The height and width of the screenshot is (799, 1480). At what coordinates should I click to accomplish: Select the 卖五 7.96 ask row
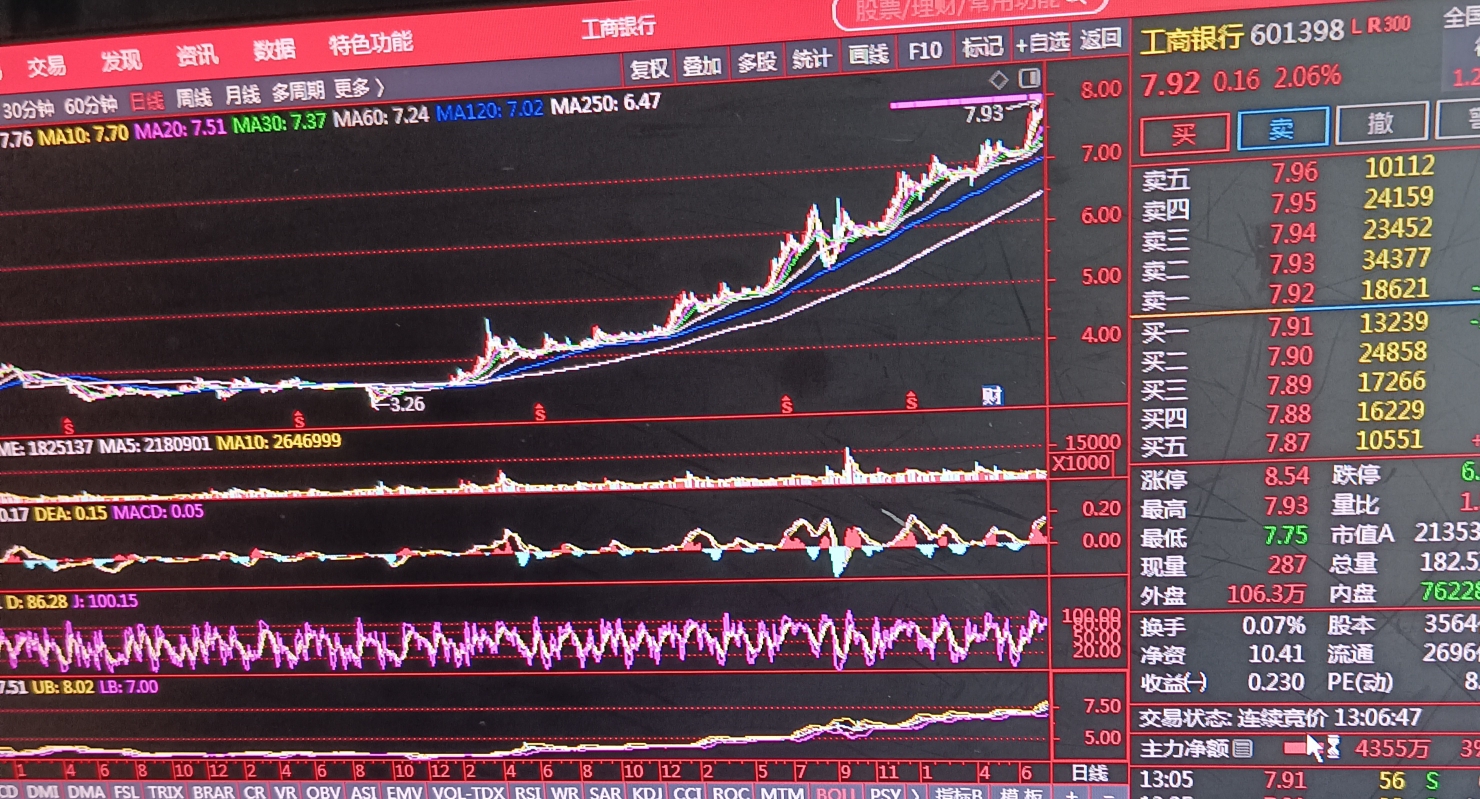coord(1305,173)
